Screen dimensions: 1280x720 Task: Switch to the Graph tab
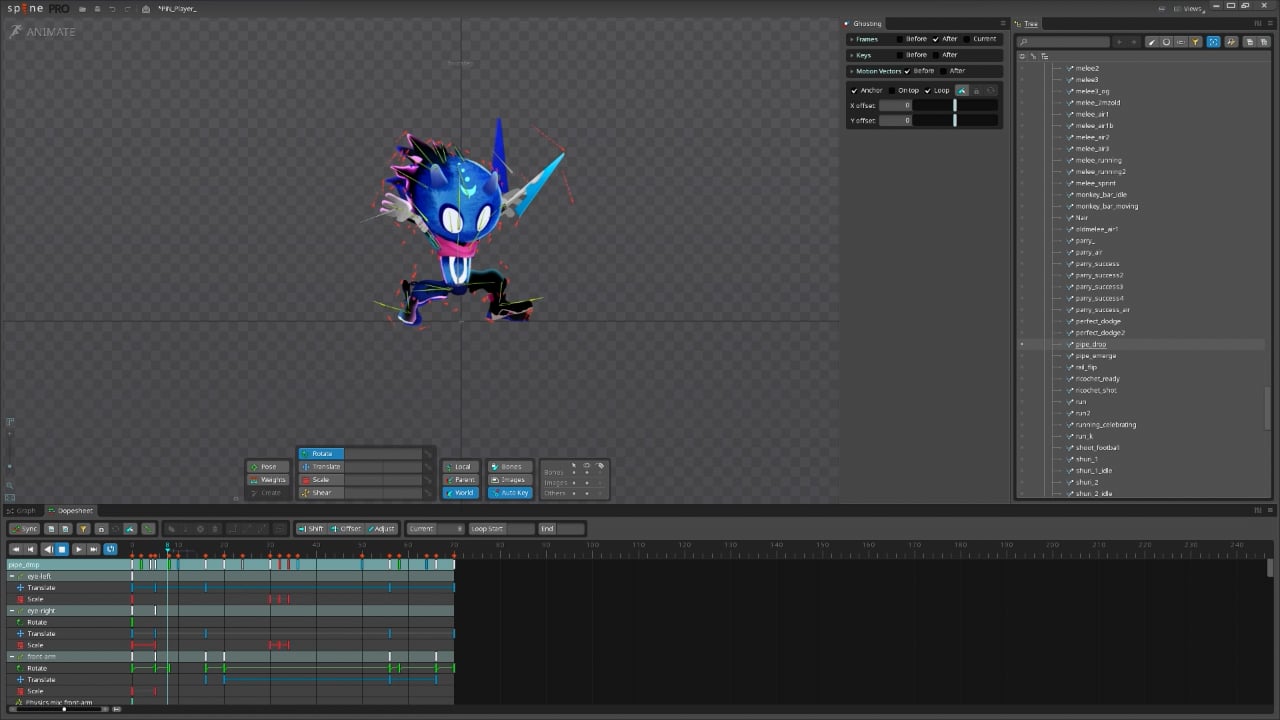(x=22, y=511)
